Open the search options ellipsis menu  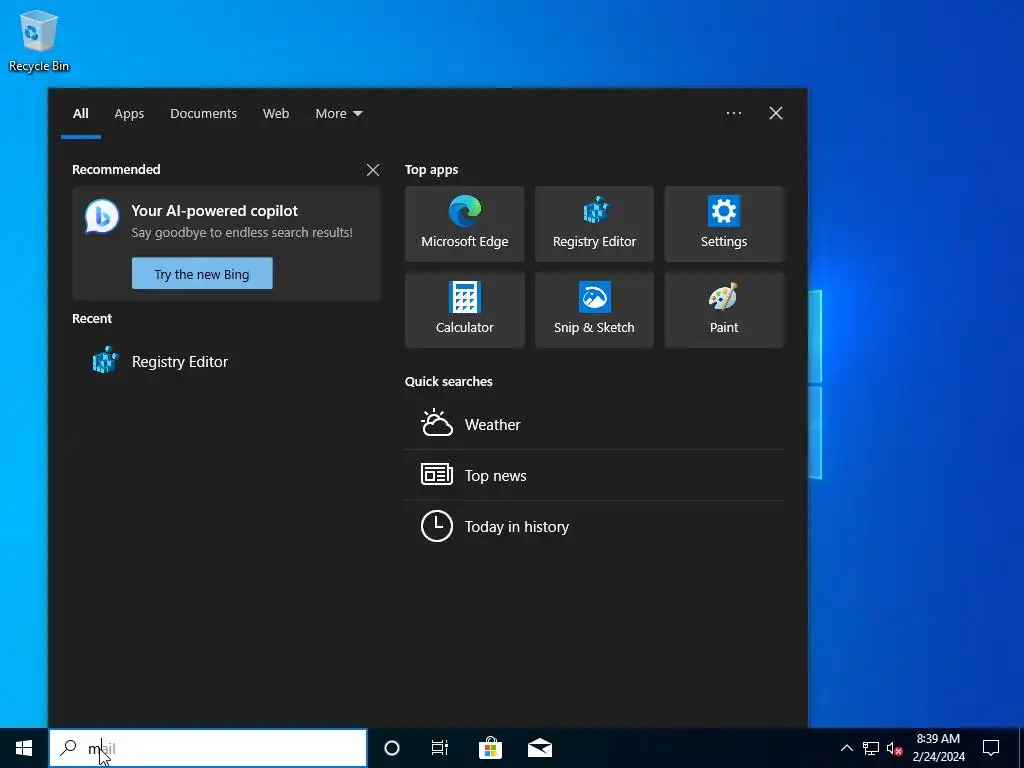pos(734,114)
